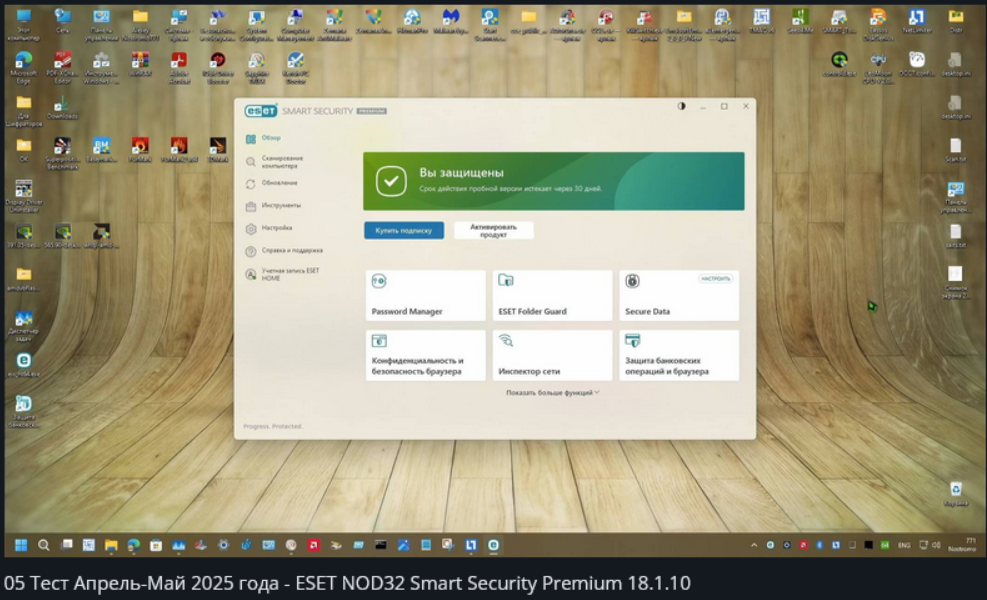Viewport: 987px width, 600px height.
Task: Open Superposition Benchmark desktop icon
Action: click(62, 153)
